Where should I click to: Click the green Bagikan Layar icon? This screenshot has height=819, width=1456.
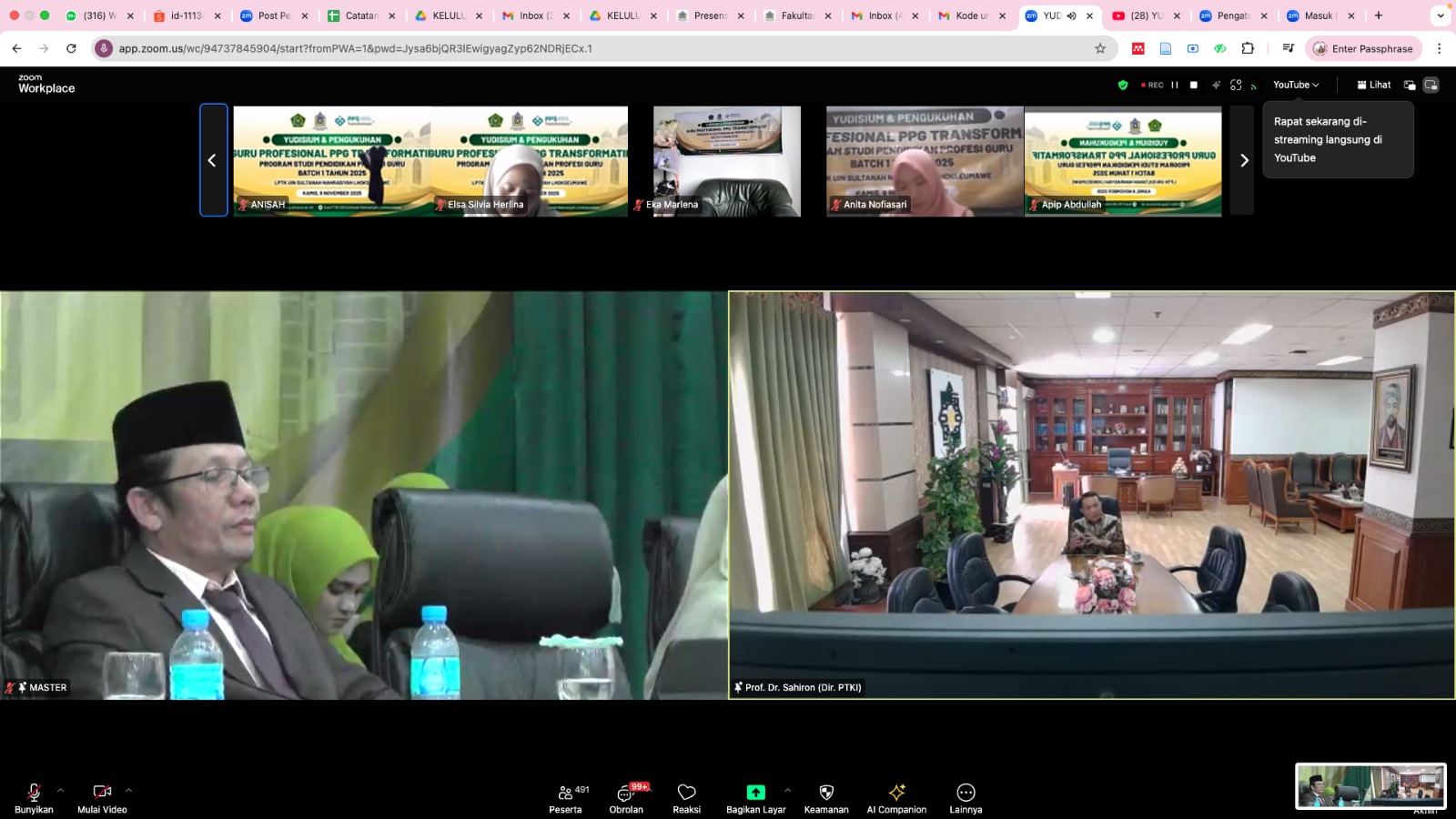click(x=755, y=793)
